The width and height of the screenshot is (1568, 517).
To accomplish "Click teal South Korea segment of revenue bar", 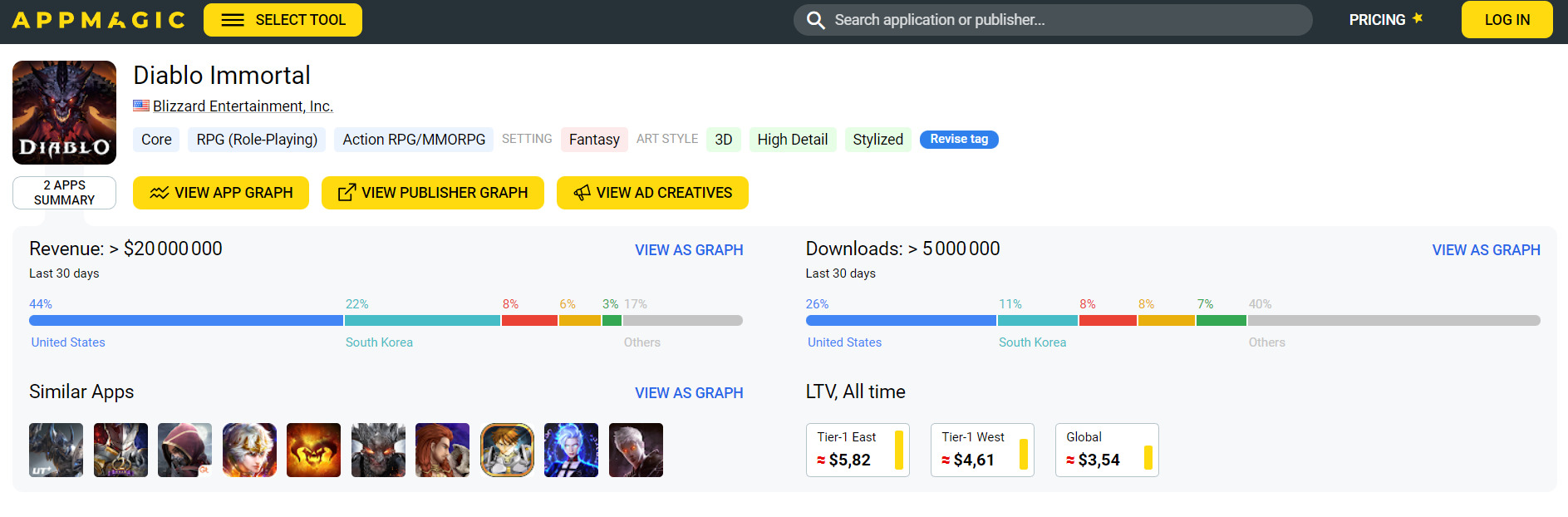I will [422, 320].
